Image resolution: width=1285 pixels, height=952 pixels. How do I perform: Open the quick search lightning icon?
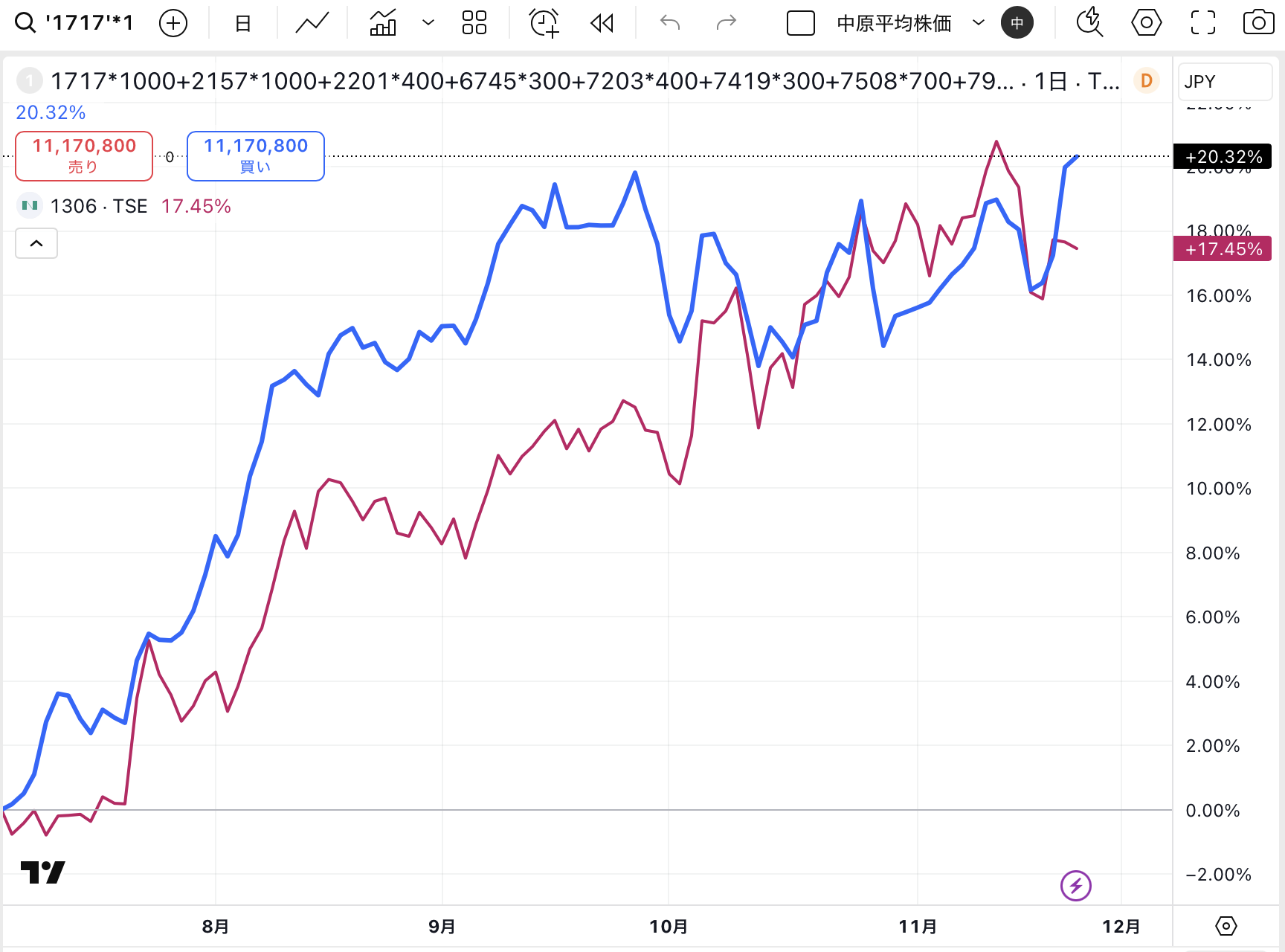(x=1089, y=23)
